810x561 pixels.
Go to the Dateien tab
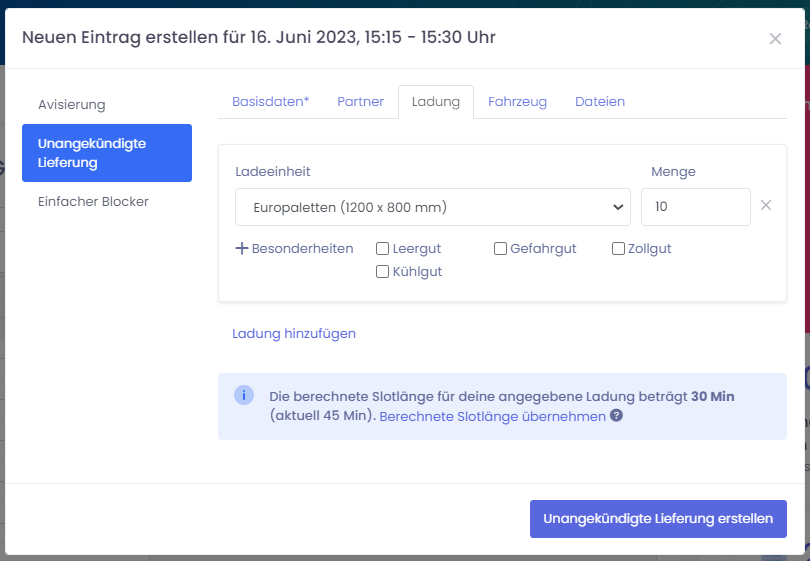[600, 102]
